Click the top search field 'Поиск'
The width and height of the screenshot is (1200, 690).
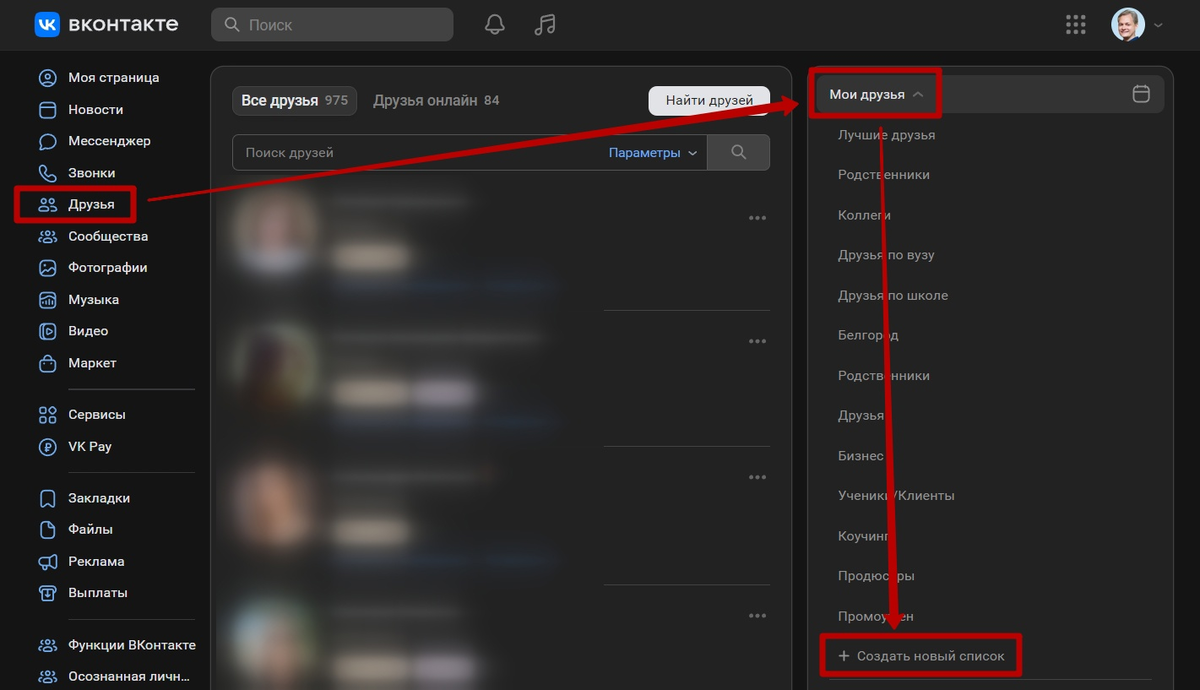pyautogui.click(x=332, y=24)
